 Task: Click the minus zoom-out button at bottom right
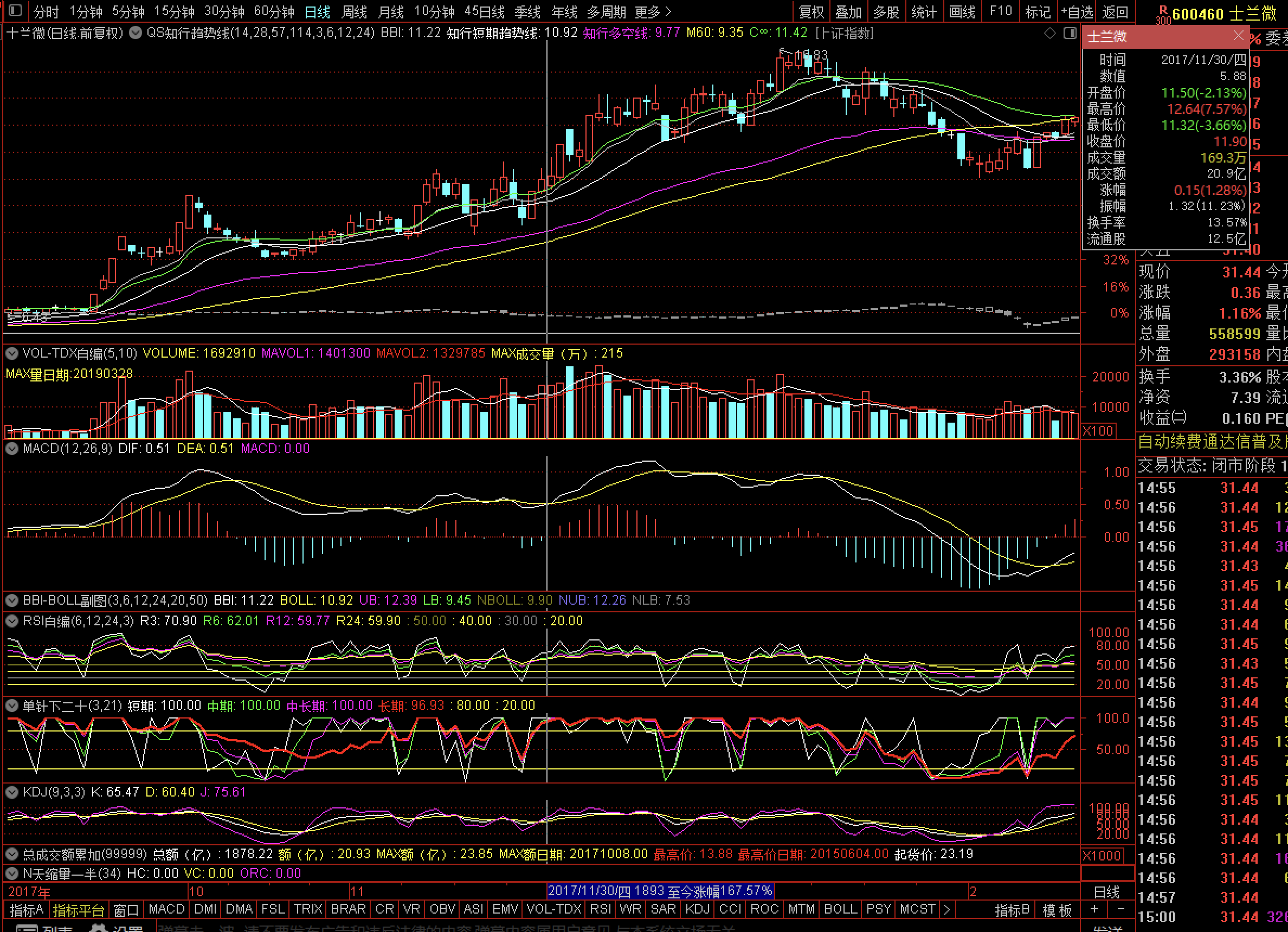pyautogui.click(x=1120, y=909)
